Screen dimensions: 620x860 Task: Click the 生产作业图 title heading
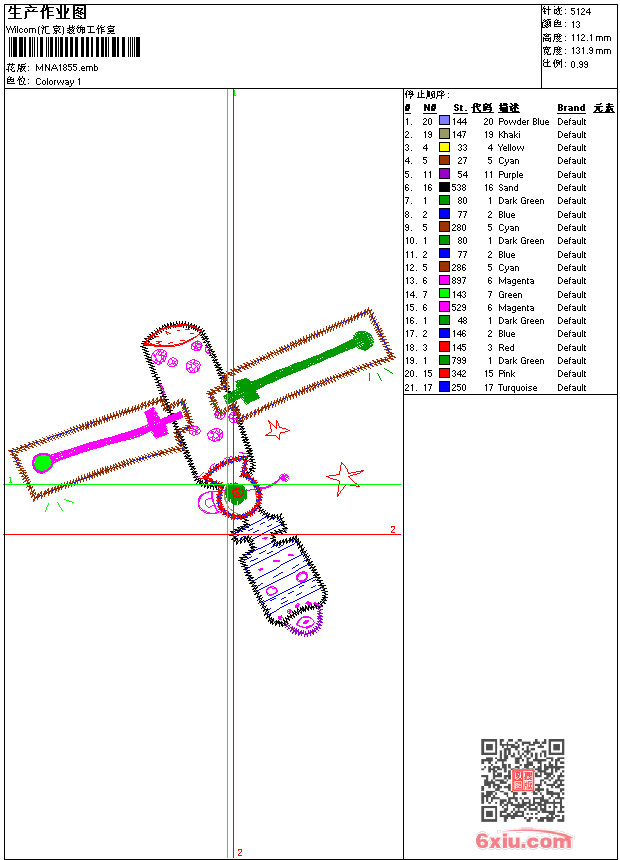click(47, 12)
